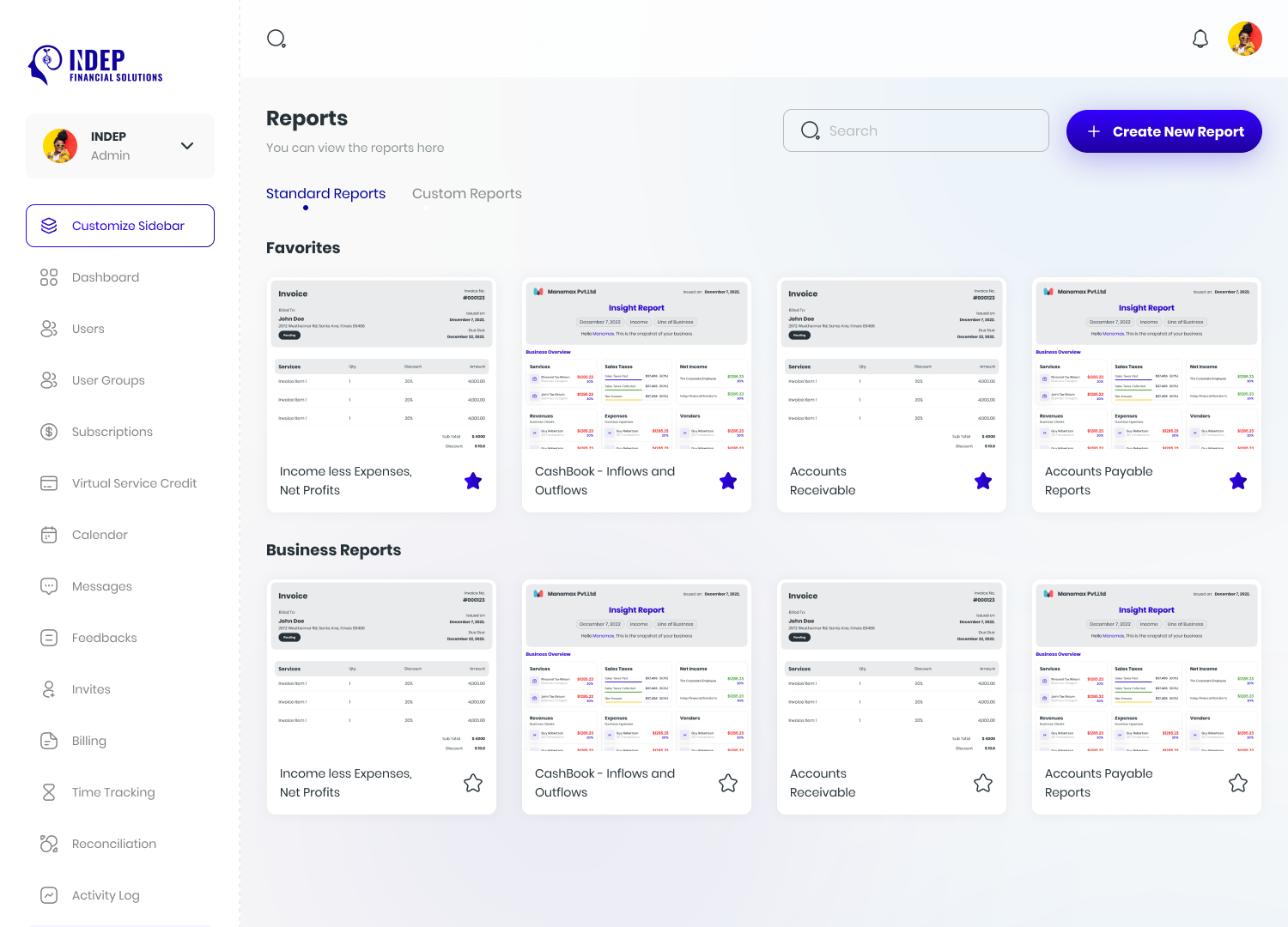Go to Virtual Service Credit page

[134, 483]
